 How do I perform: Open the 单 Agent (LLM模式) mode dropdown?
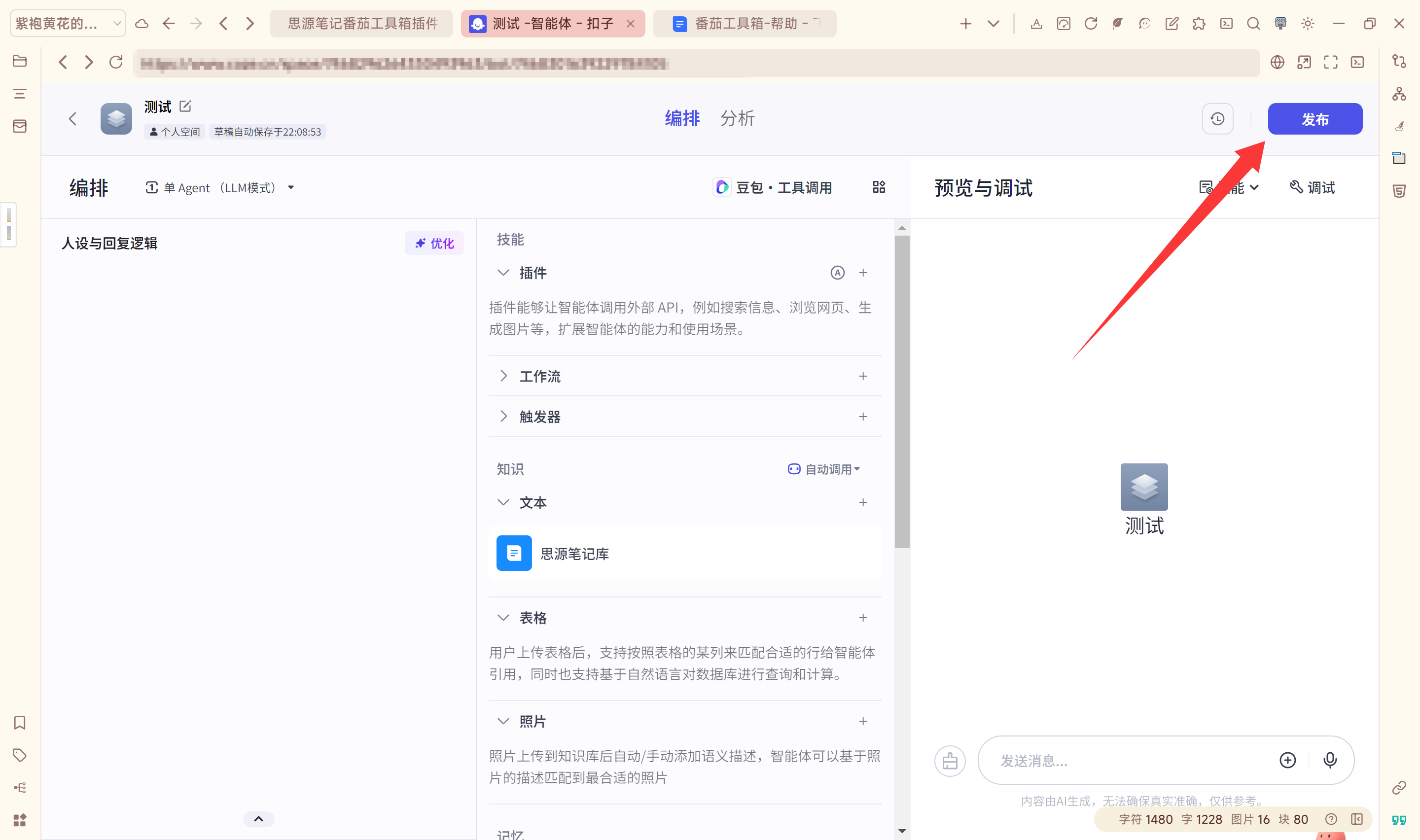[x=220, y=188]
